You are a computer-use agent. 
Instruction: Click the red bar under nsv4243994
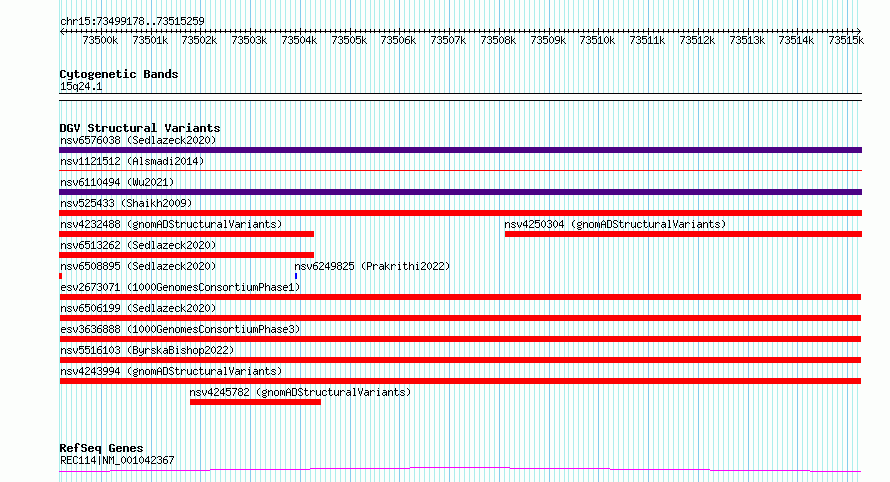tap(460, 381)
